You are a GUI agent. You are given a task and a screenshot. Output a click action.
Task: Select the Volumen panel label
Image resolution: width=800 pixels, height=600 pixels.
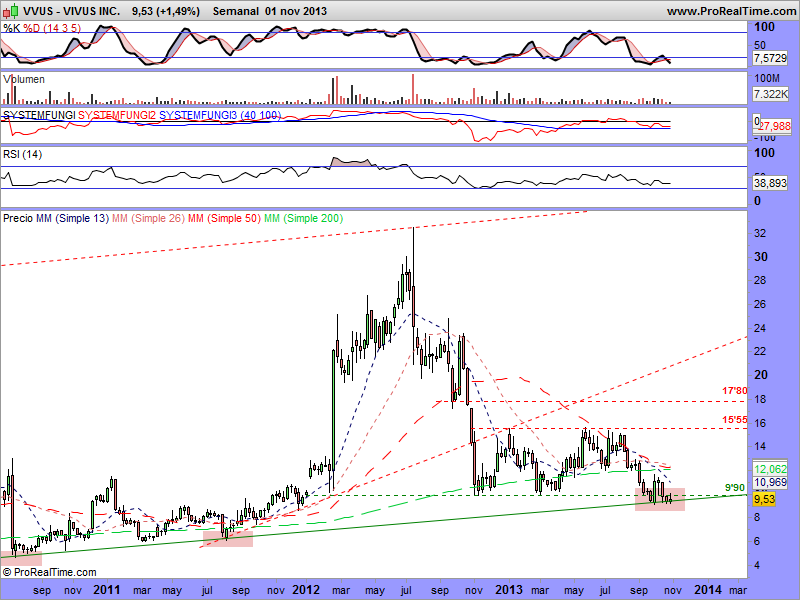(x=24, y=79)
